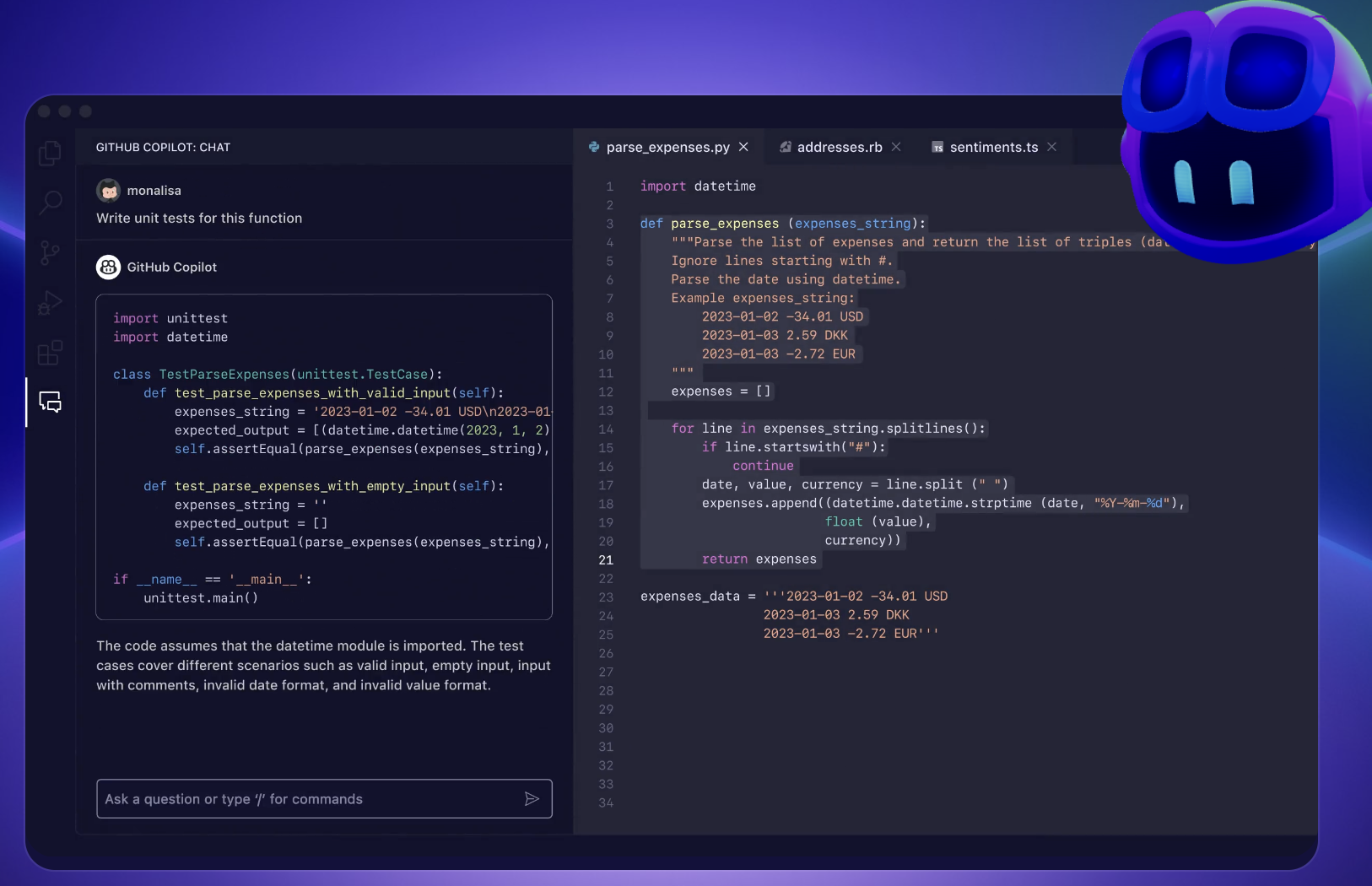Image resolution: width=1372 pixels, height=886 pixels.
Task: Click 'float (value),' on line 19
Action: pyautogui.click(x=878, y=522)
